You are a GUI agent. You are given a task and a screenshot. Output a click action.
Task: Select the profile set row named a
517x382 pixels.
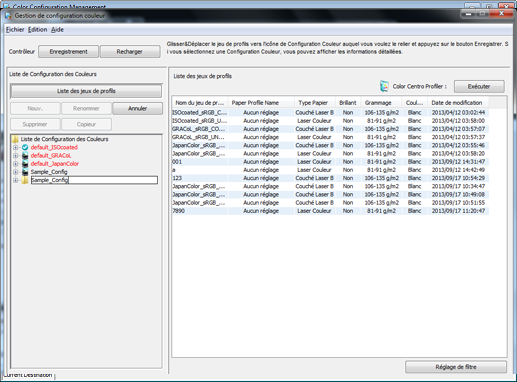point(330,170)
